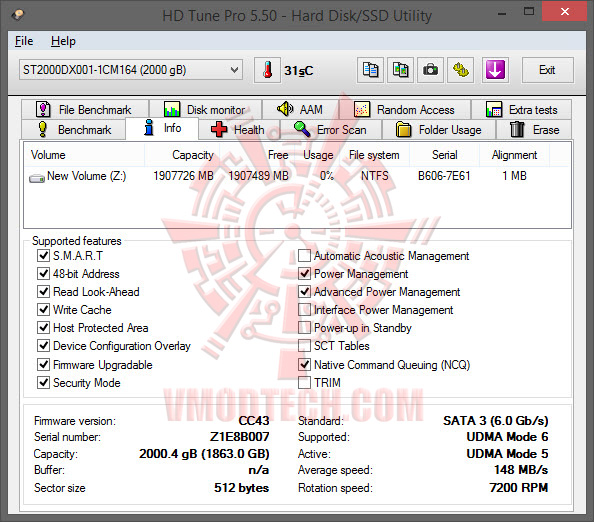Click the serial number Z1E8B007 value
Screen dimensions: 594x522
(239, 437)
